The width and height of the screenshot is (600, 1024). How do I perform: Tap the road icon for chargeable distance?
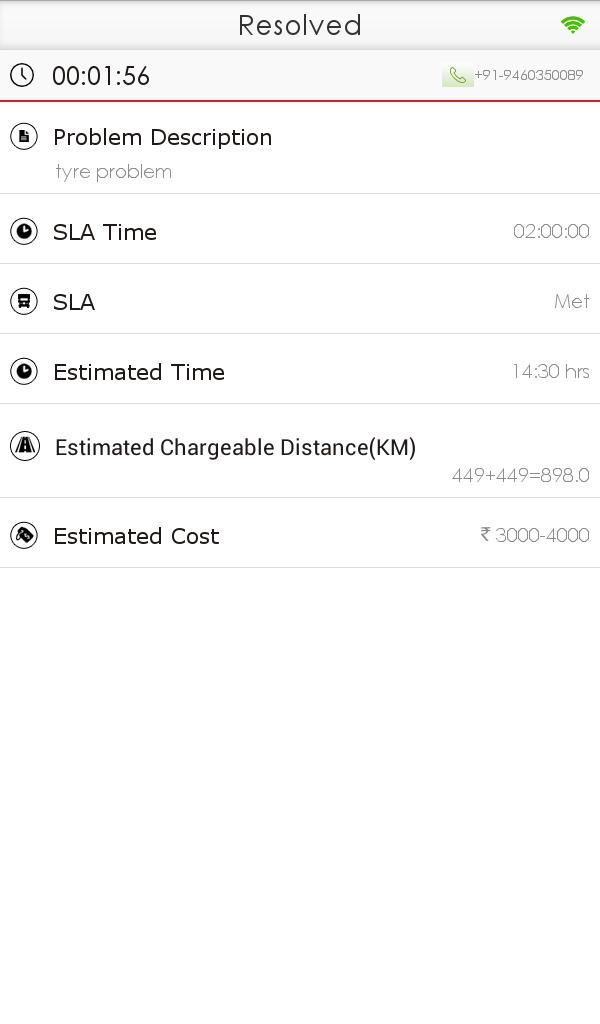(25, 446)
